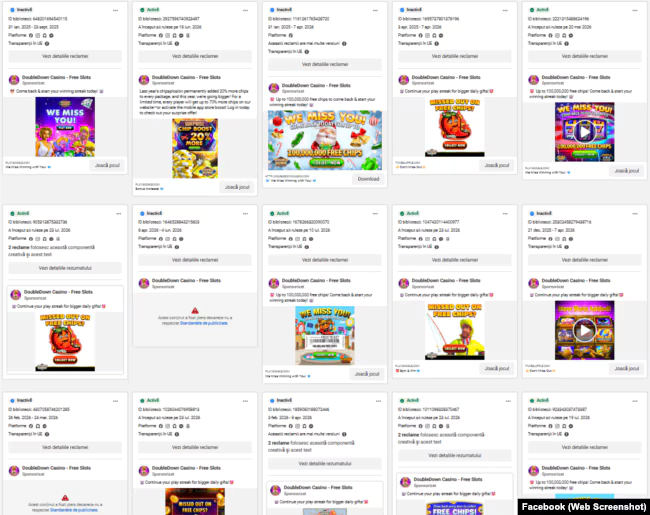Click multiple-versions info icon on 3 feb. 2026 ad
The width and height of the screenshot is (650, 515).
point(344,434)
